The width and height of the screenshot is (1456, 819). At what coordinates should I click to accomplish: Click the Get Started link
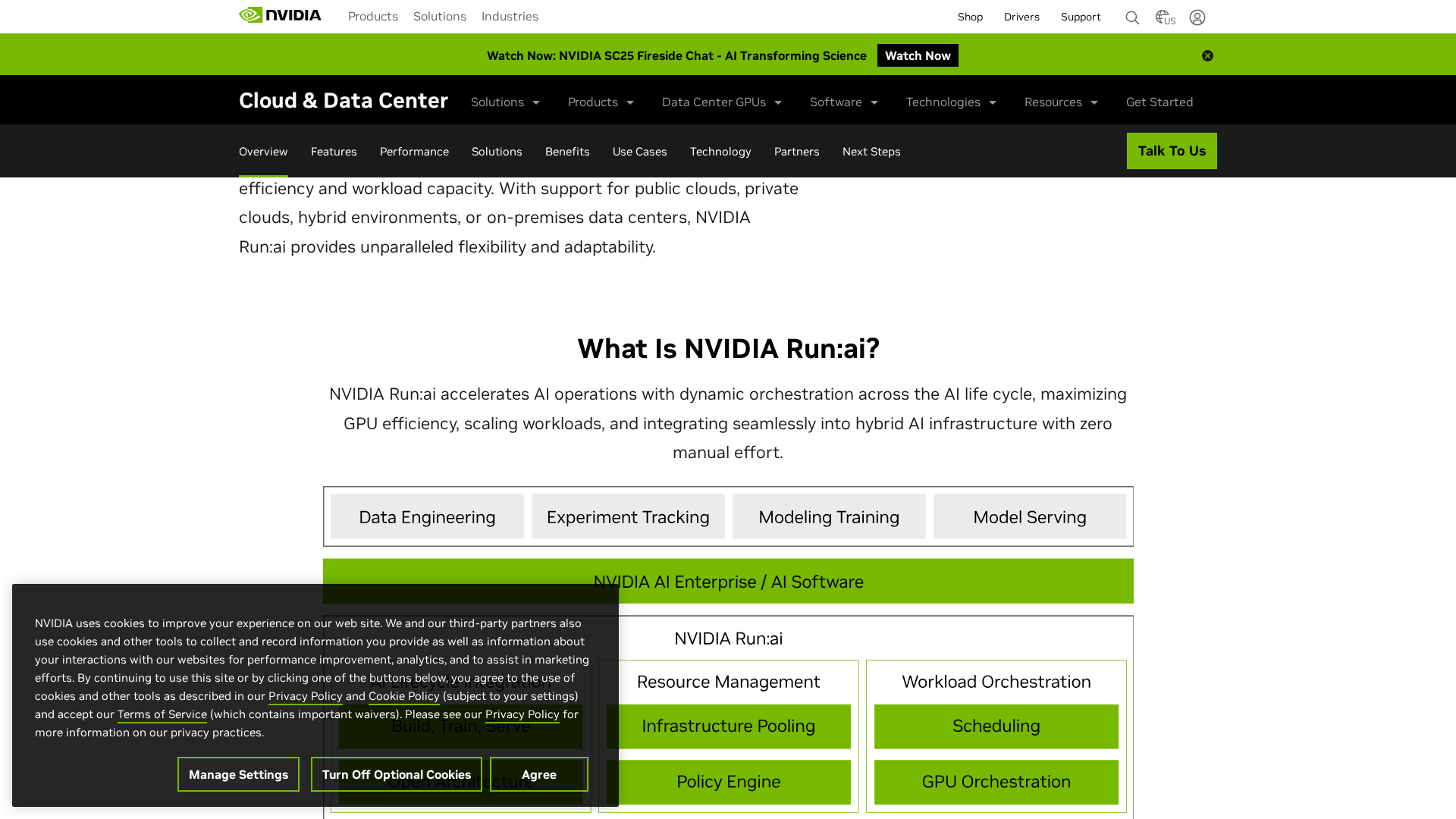(1159, 102)
